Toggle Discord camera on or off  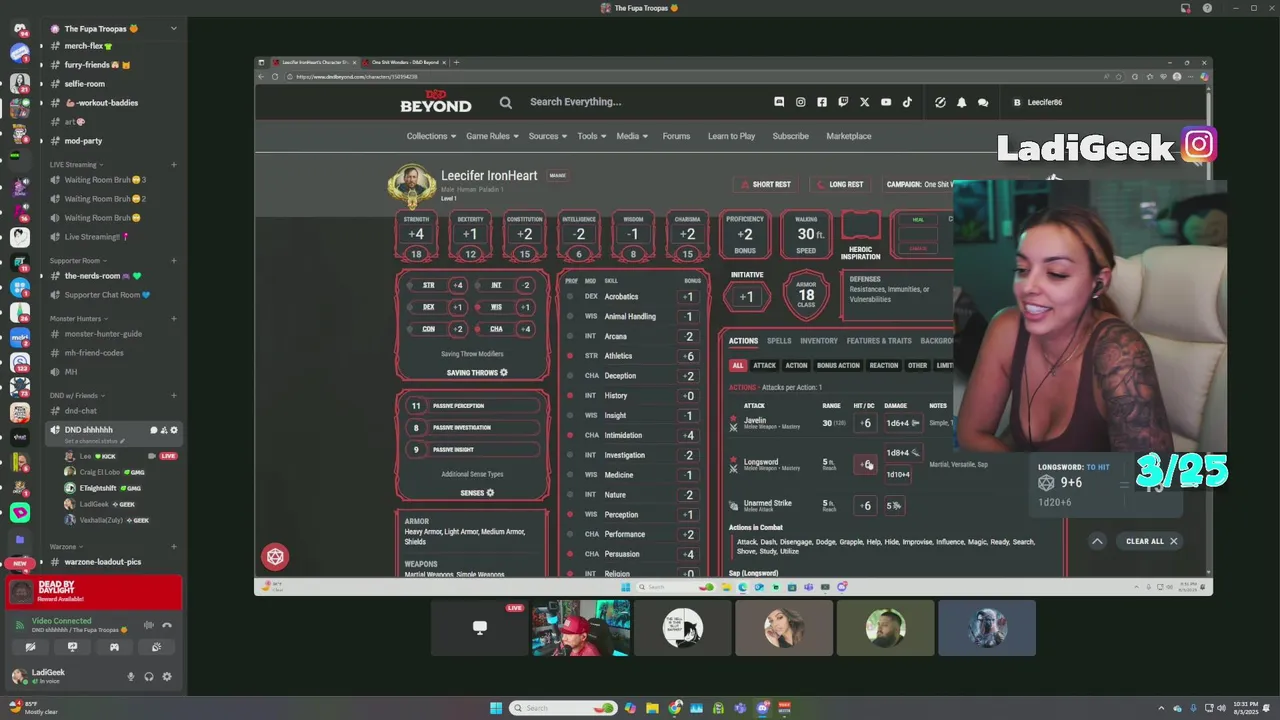(30, 647)
